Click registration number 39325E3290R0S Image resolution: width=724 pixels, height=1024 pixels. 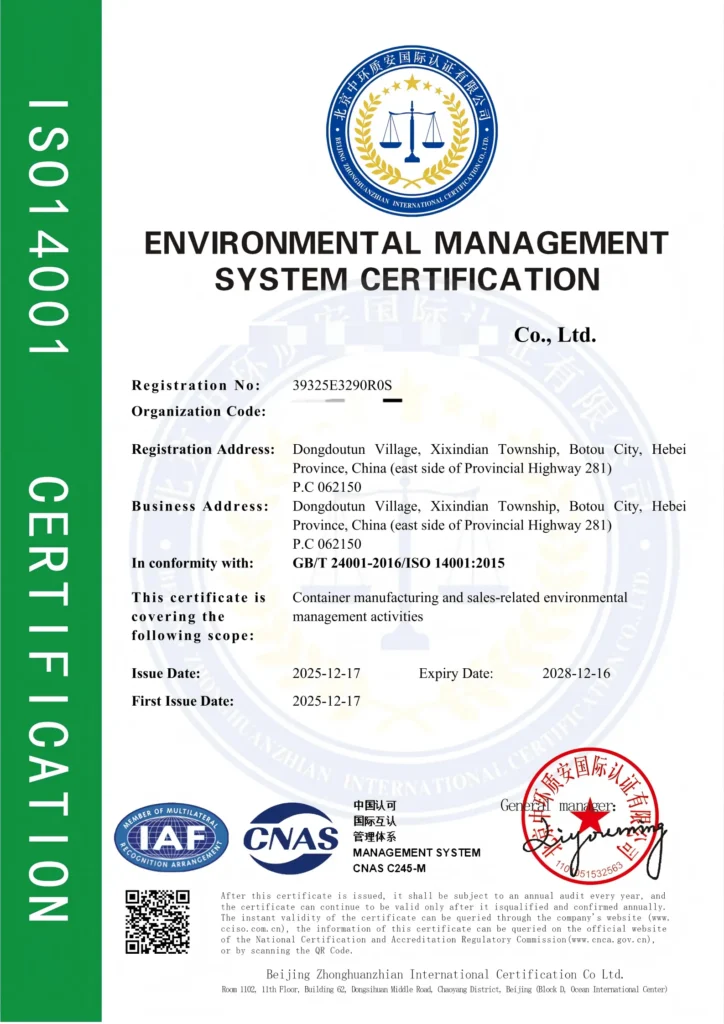coord(342,385)
